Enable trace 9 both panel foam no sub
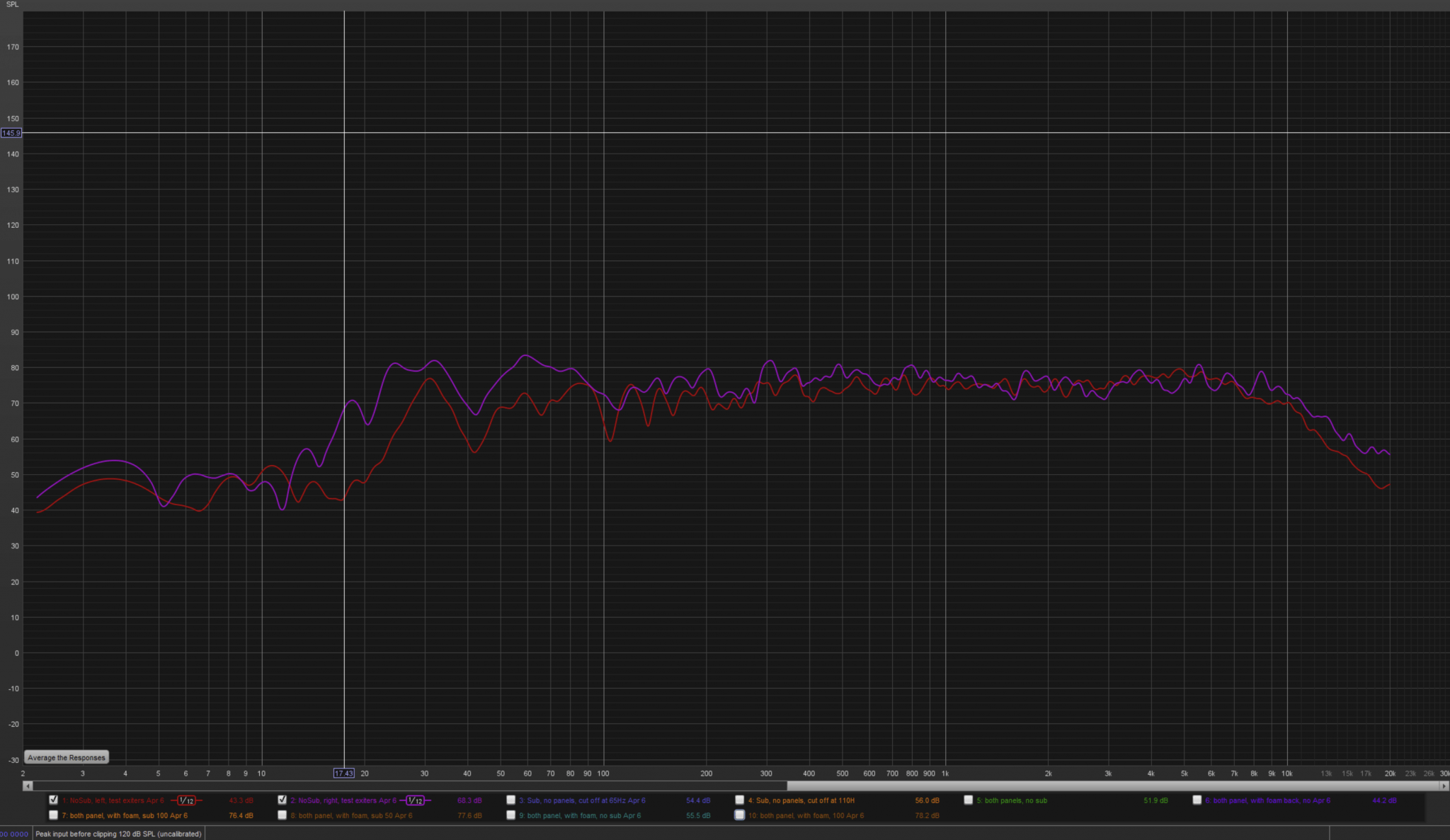This screenshot has width=1450, height=840. pos(511,815)
